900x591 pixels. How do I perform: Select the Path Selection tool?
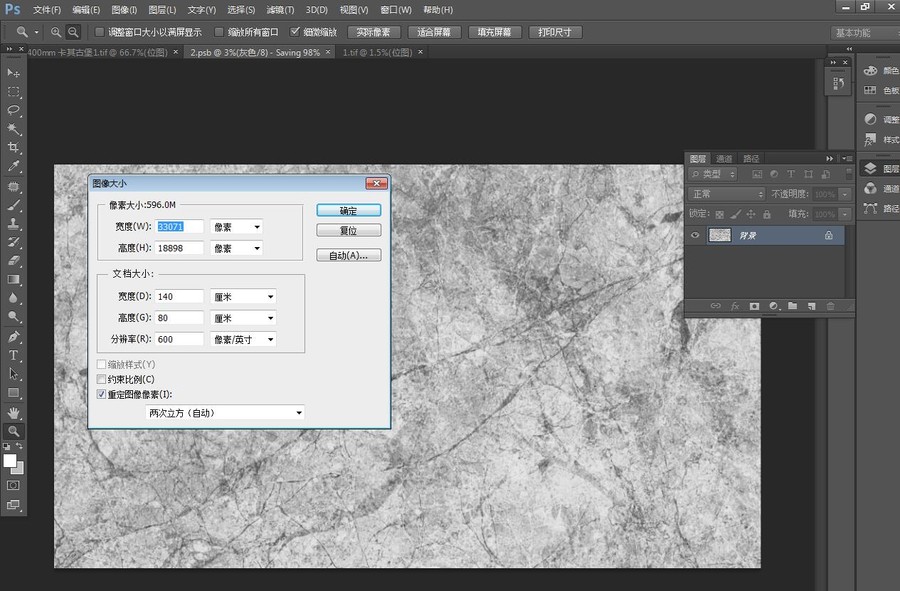(13, 374)
